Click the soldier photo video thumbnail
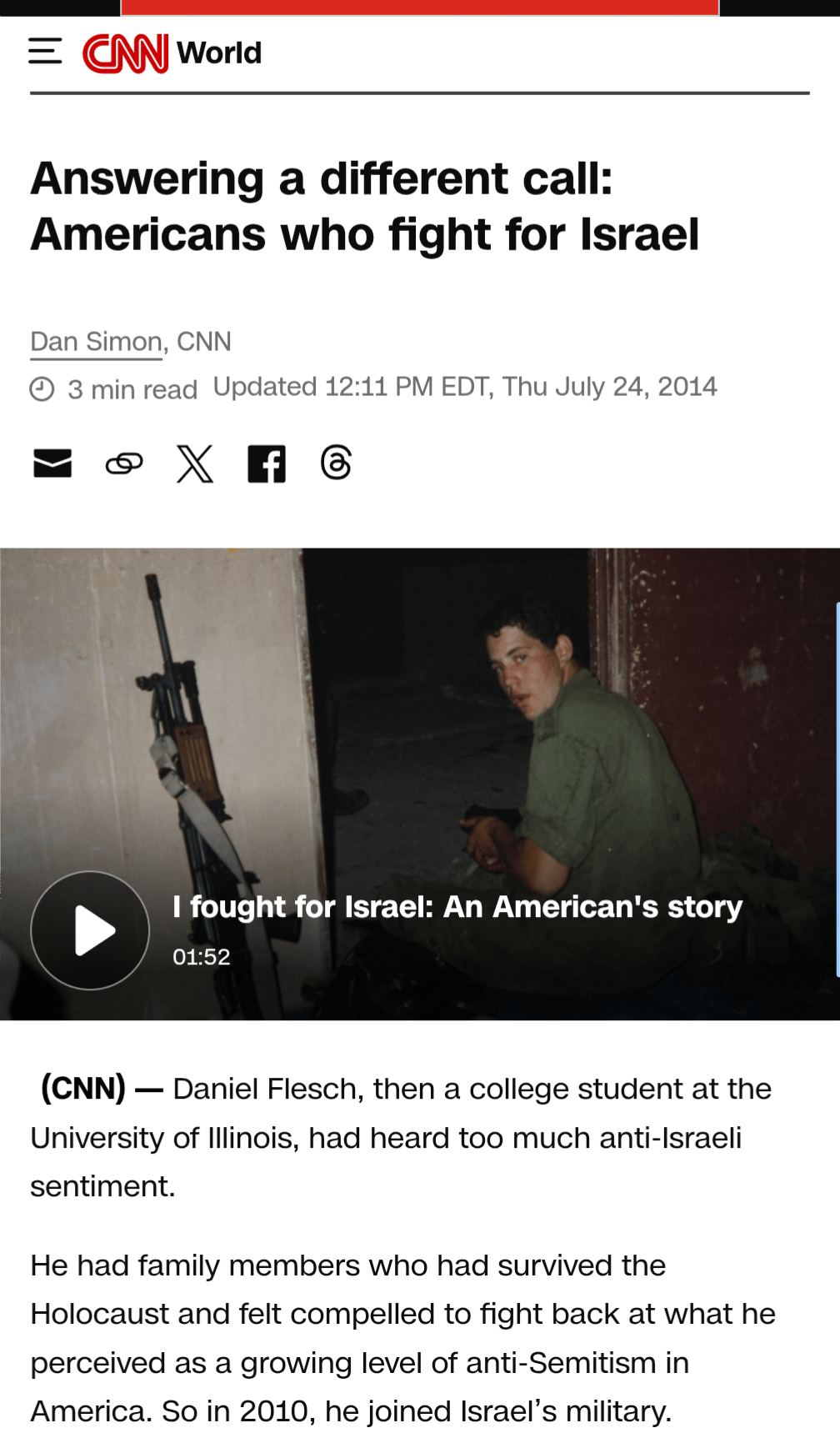The width and height of the screenshot is (840, 1448). click(x=420, y=784)
